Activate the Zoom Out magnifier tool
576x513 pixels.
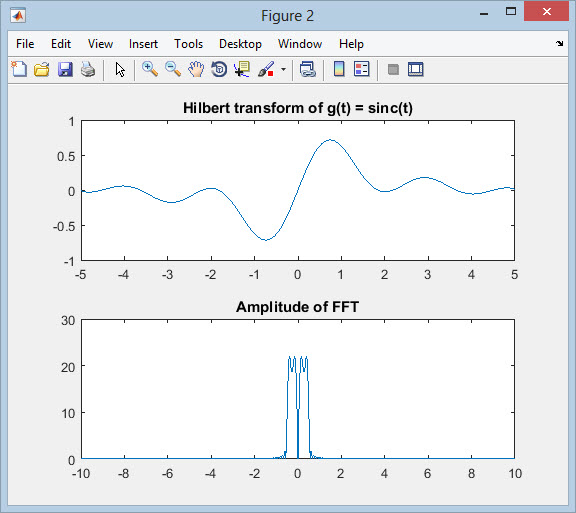pos(173,69)
